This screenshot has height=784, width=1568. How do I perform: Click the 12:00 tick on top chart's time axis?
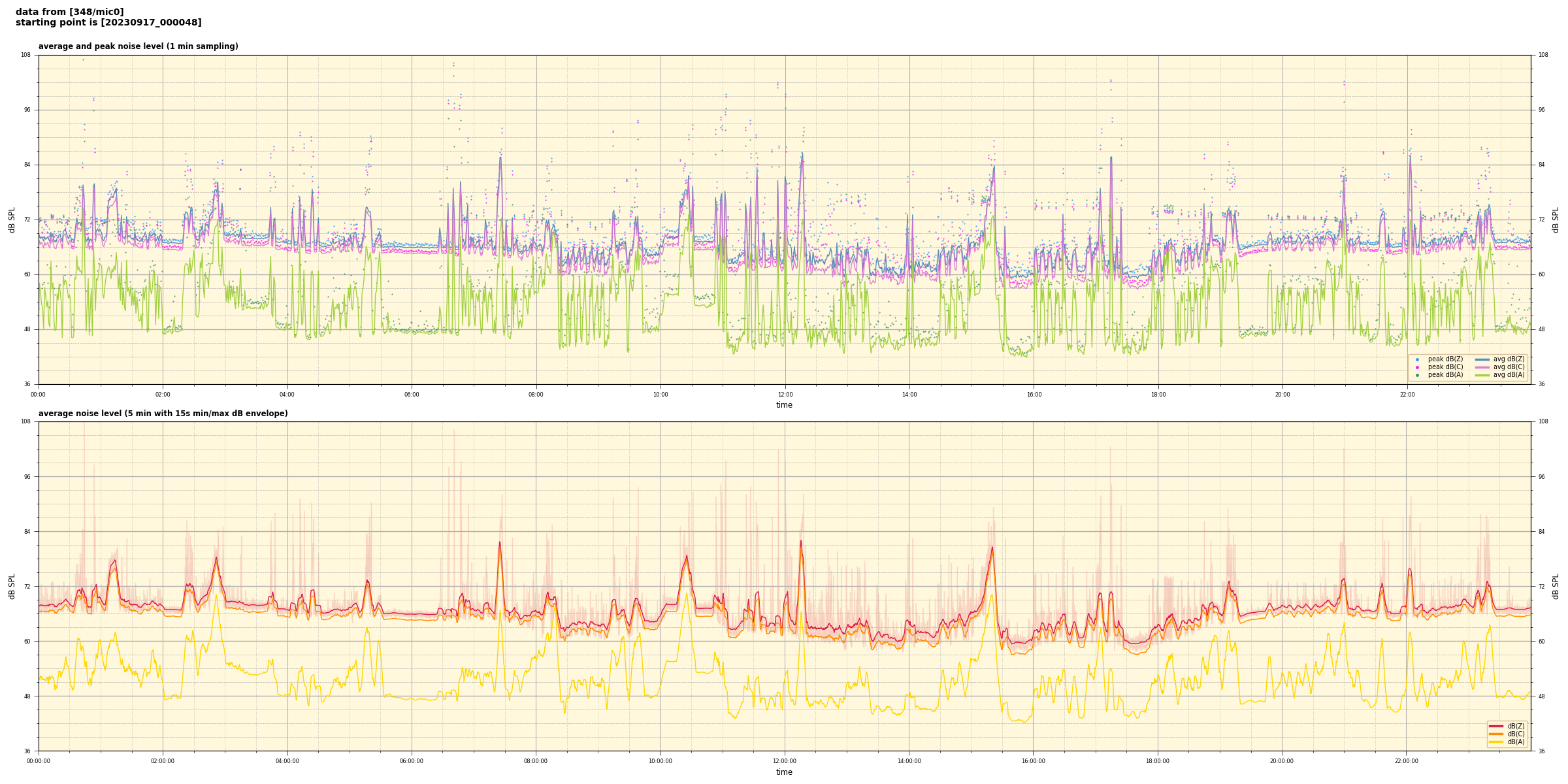pyautogui.click(x=785, y=395)
